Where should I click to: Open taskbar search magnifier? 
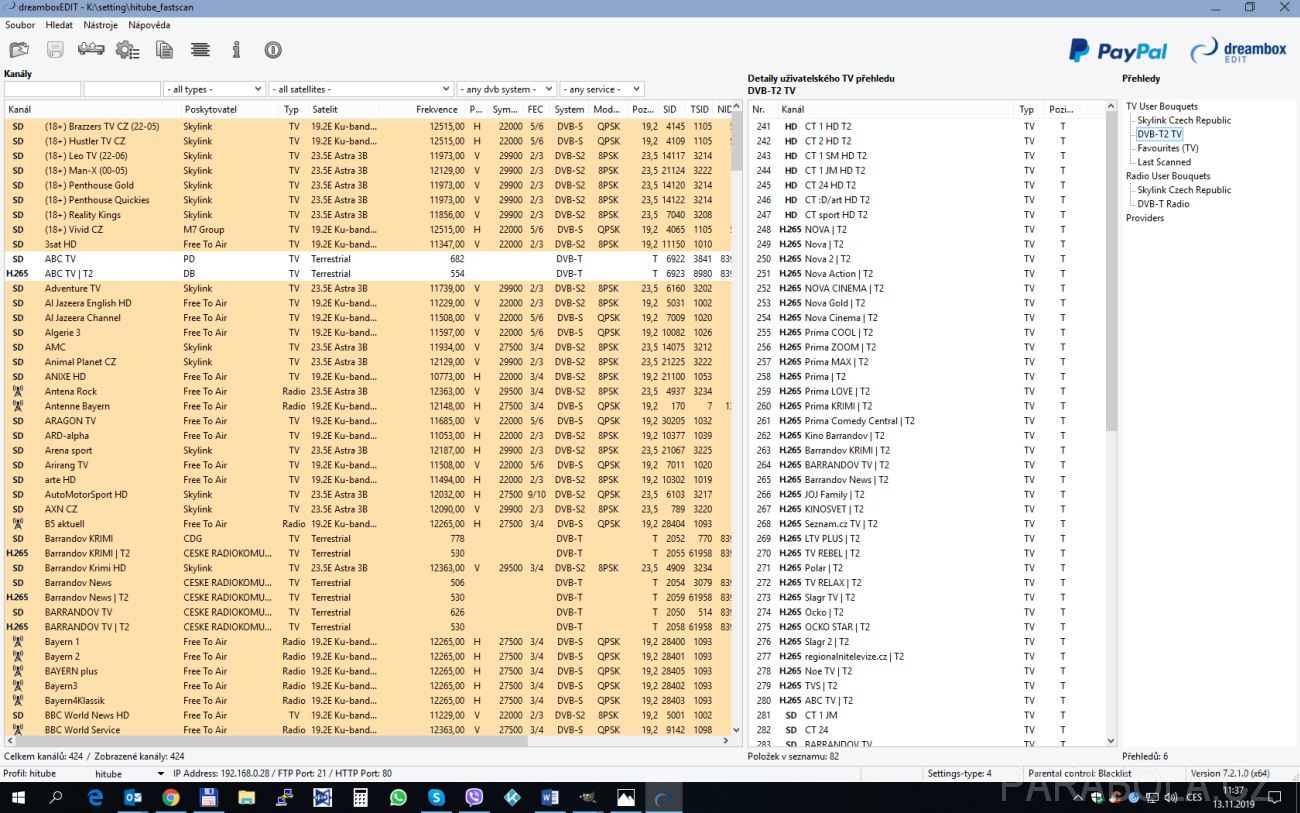pyautogui.click(x=56, y=798)
